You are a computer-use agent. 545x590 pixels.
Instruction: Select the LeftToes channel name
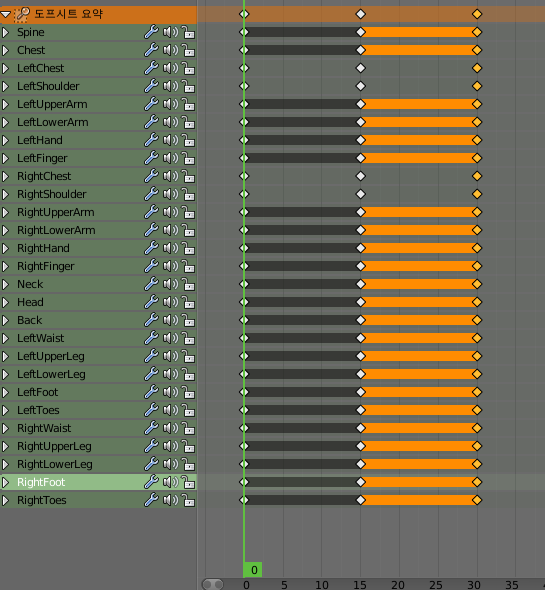point(38,410)
